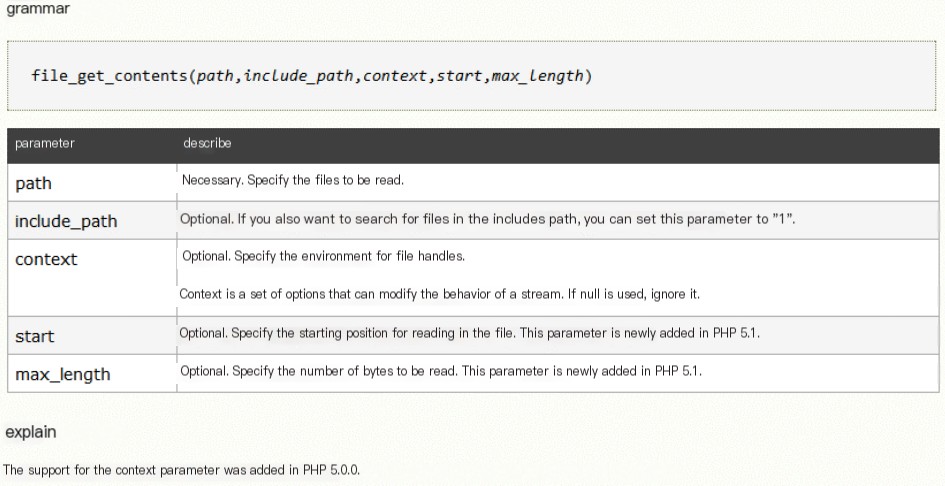Click the number of bytes description text
The image size is (945, 486).
point(441,371)
